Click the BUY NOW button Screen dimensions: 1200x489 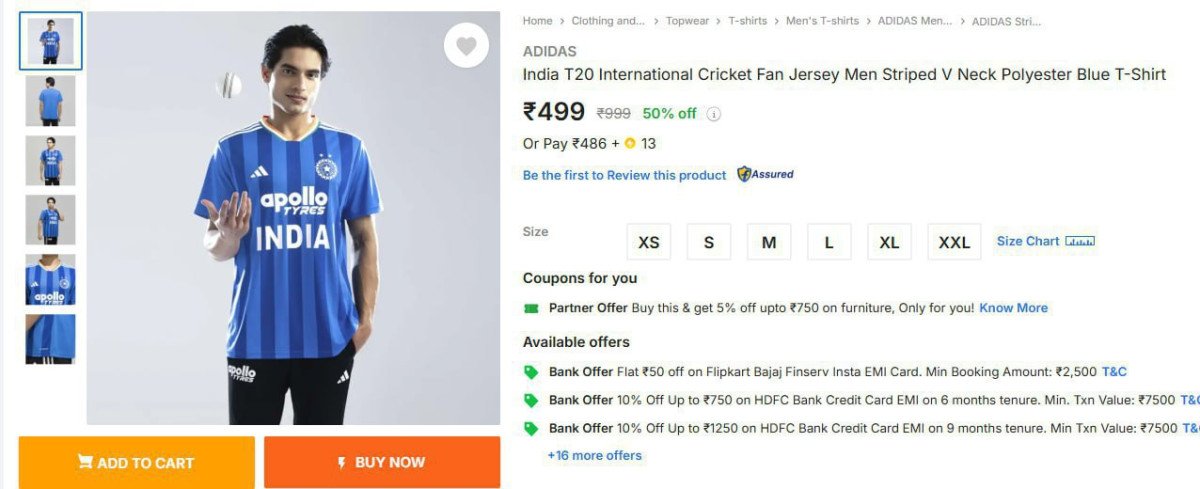[x=382, y=462]
